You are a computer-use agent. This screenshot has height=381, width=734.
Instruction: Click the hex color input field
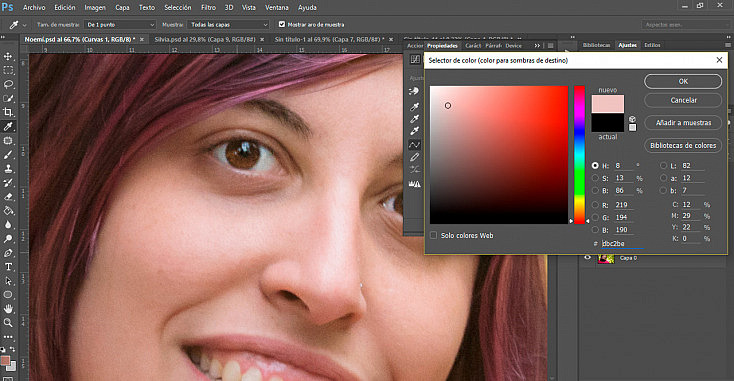coord(623,243)
